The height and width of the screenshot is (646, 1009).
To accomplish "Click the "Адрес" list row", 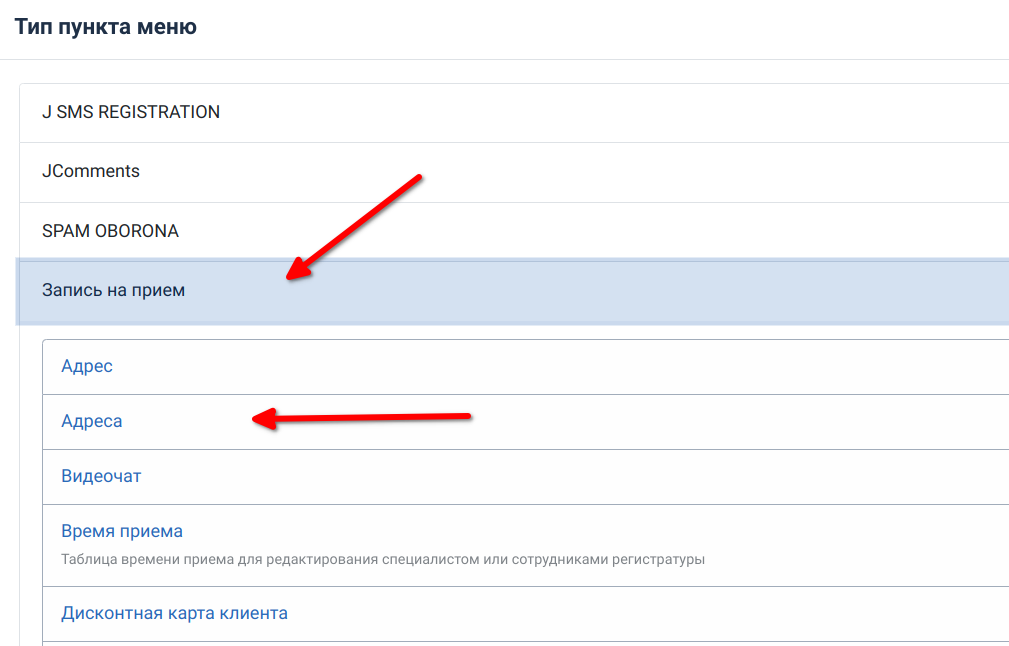I will [x=500, y=366].
